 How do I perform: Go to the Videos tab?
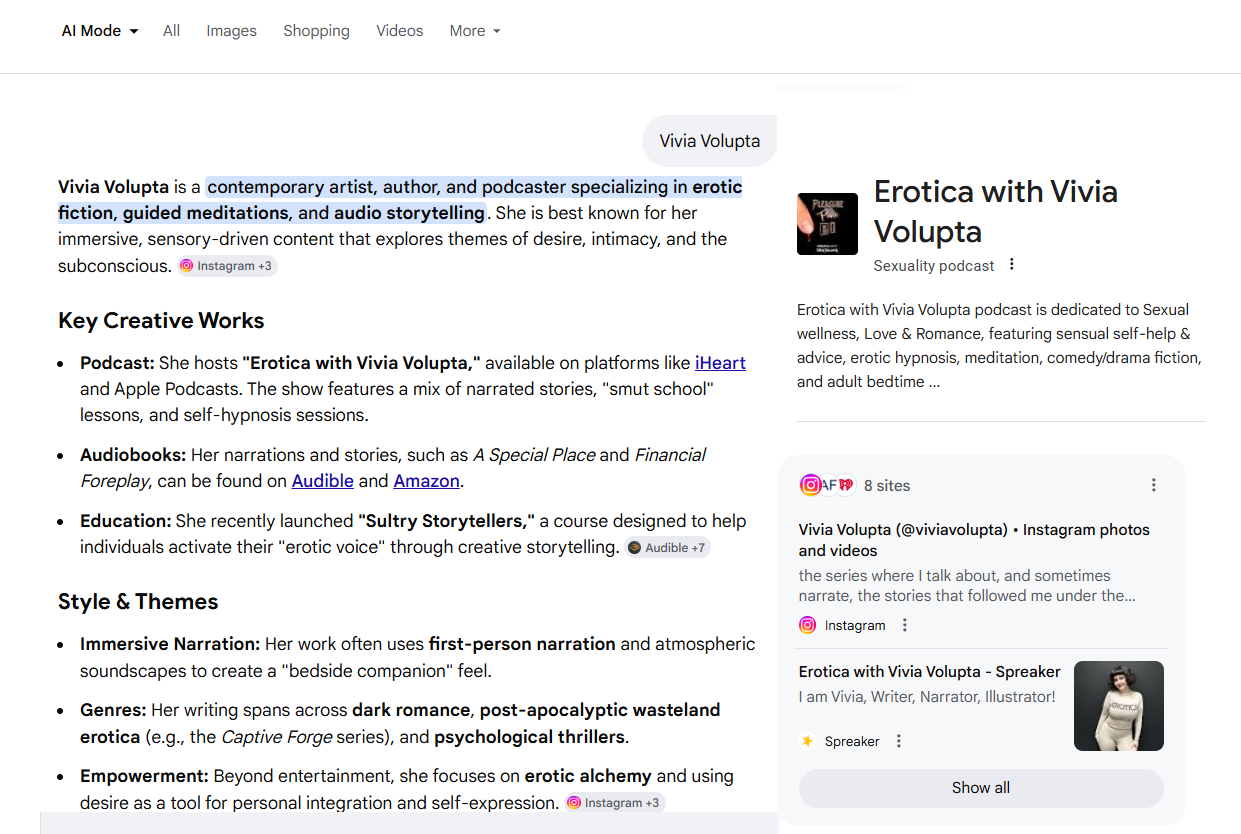pyautogui.click(x=399, y=31)
